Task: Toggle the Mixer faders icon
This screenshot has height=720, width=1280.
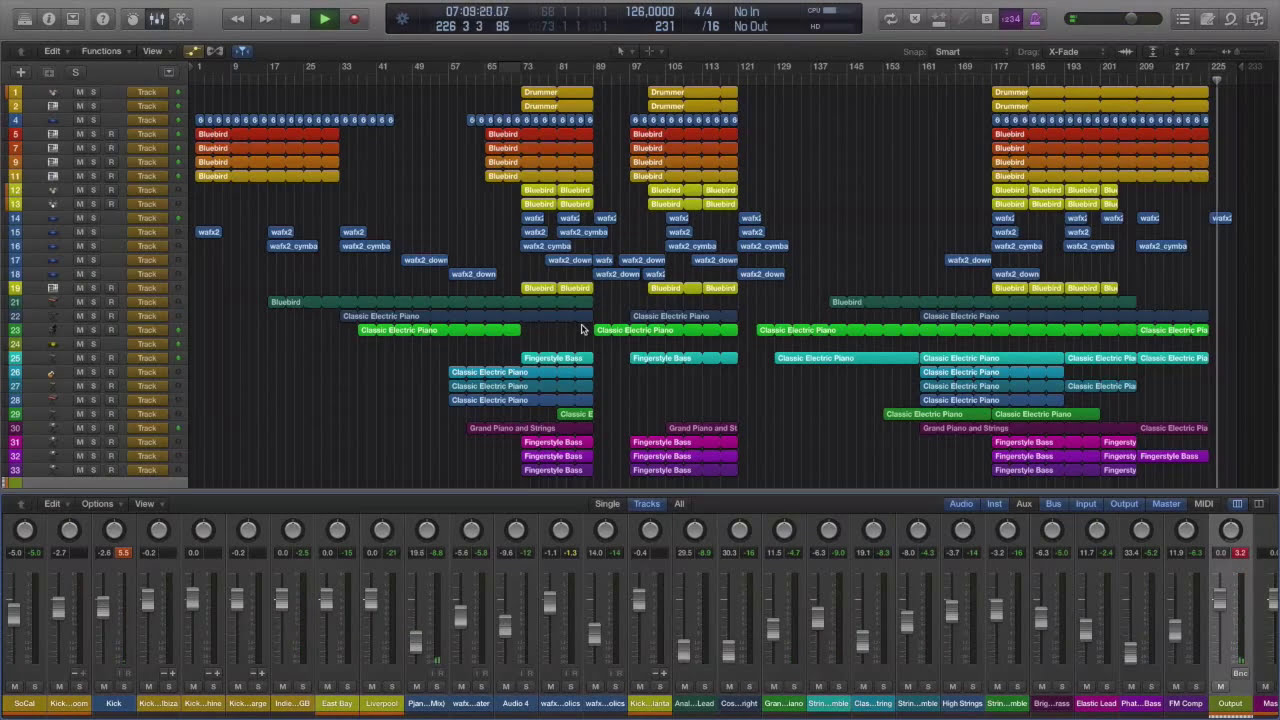Action: [157, 18]
